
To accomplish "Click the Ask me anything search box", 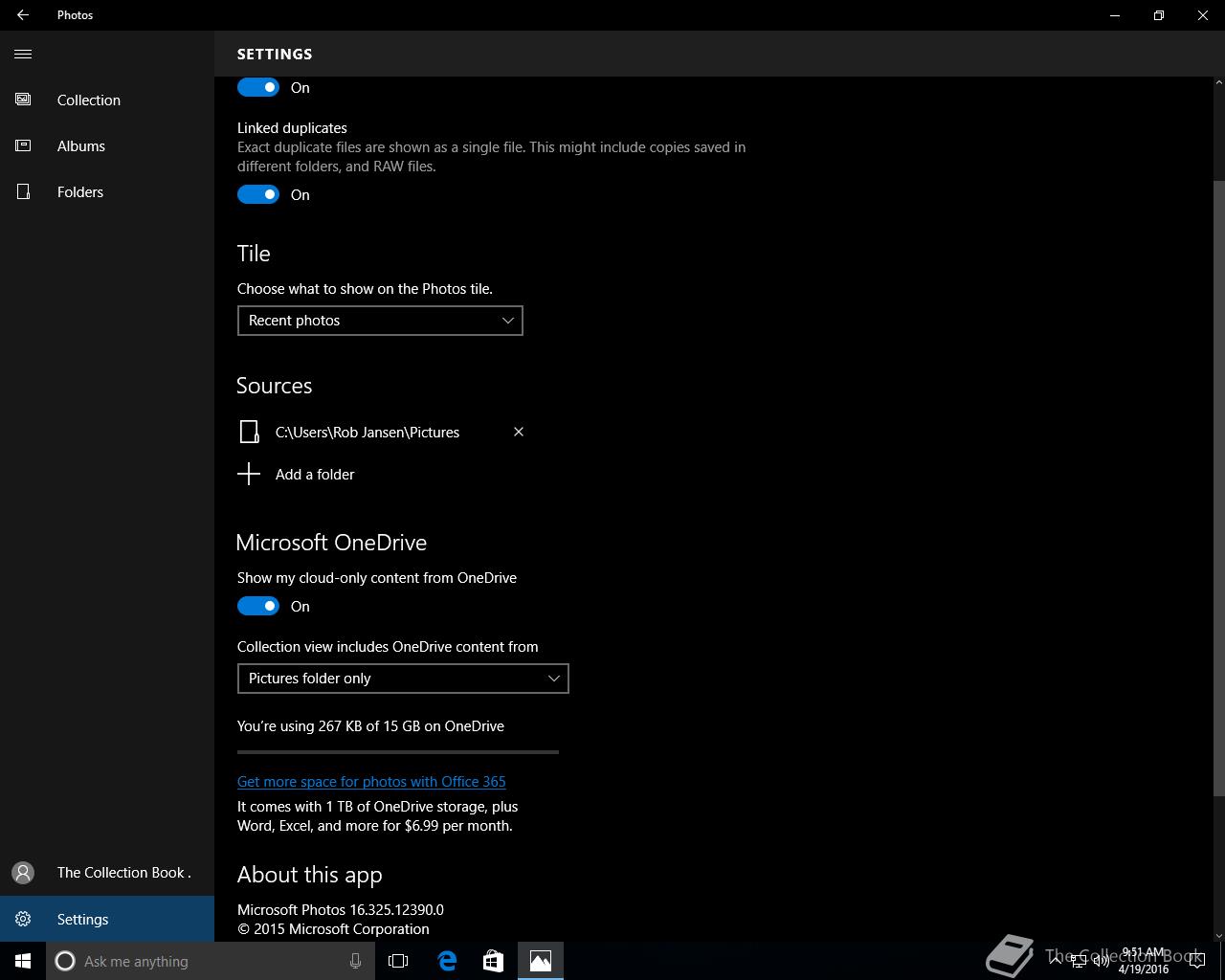I will [209, 961].
